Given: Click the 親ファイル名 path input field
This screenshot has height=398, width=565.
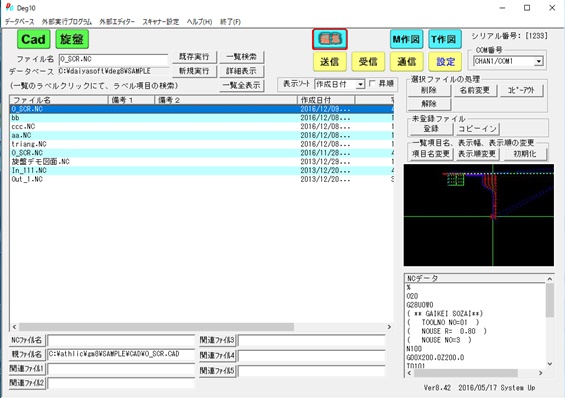Looking at the screenshot, I should point(121,354).
